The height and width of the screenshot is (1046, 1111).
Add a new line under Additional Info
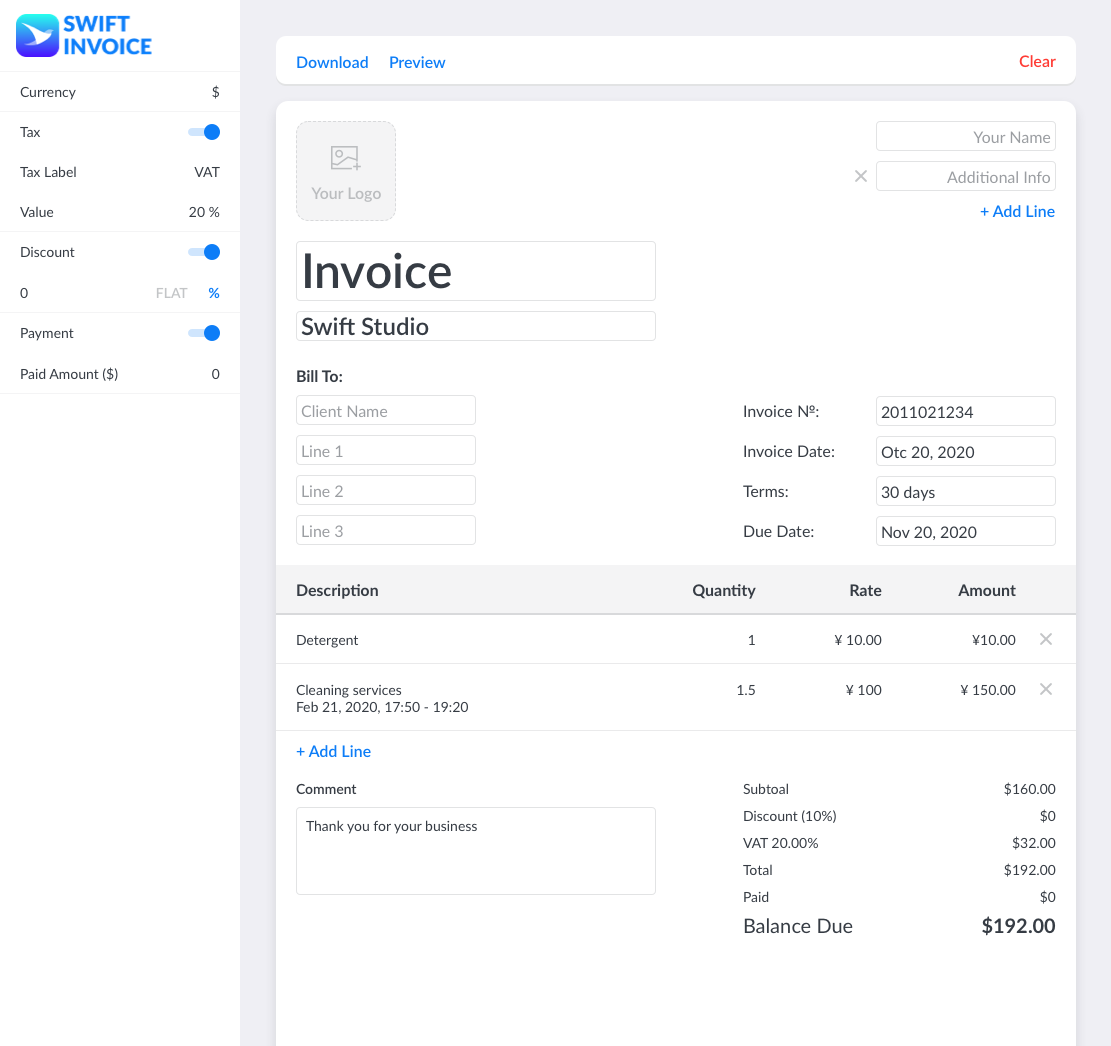1017,211
